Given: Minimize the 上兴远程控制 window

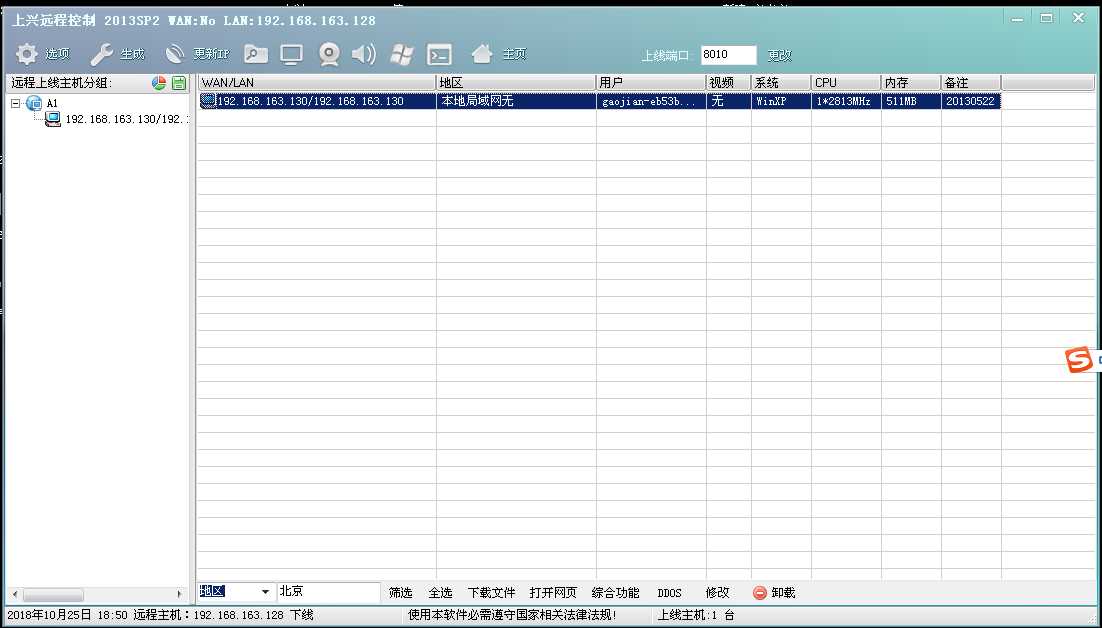Looking at the screenshot, I should click(x=1017, y=19).
